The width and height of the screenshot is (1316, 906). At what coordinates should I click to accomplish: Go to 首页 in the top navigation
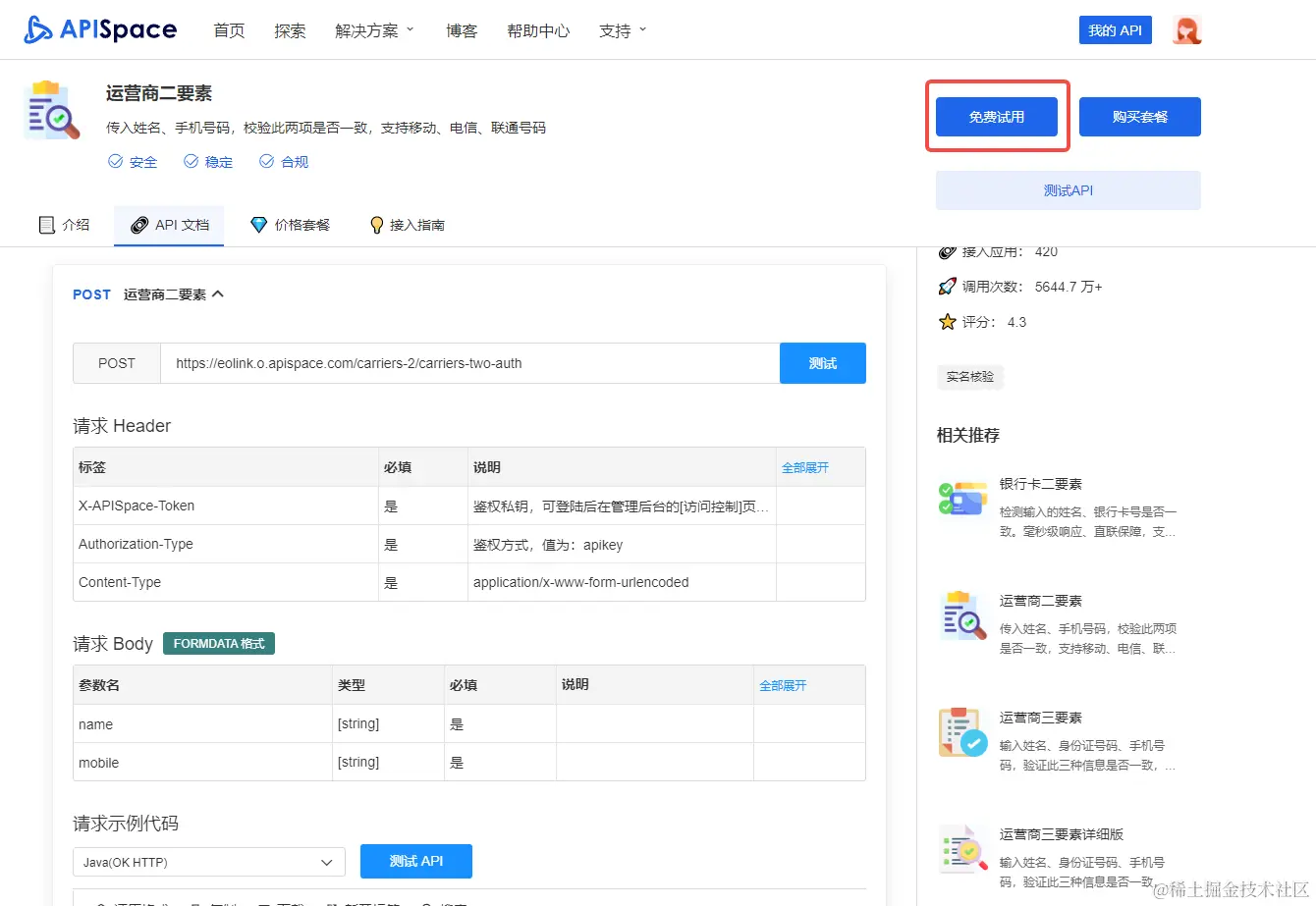(229, 30)
